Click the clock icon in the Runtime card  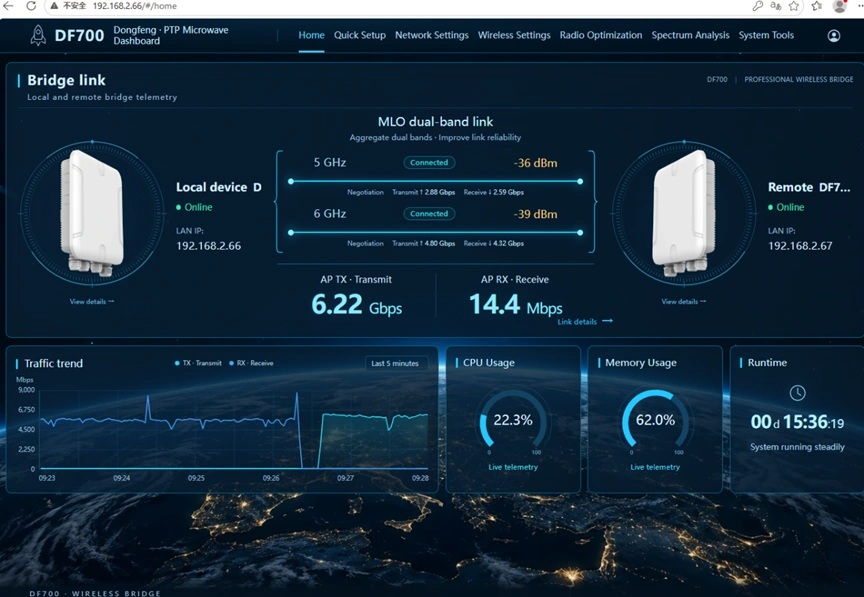(x=797, y=393)
